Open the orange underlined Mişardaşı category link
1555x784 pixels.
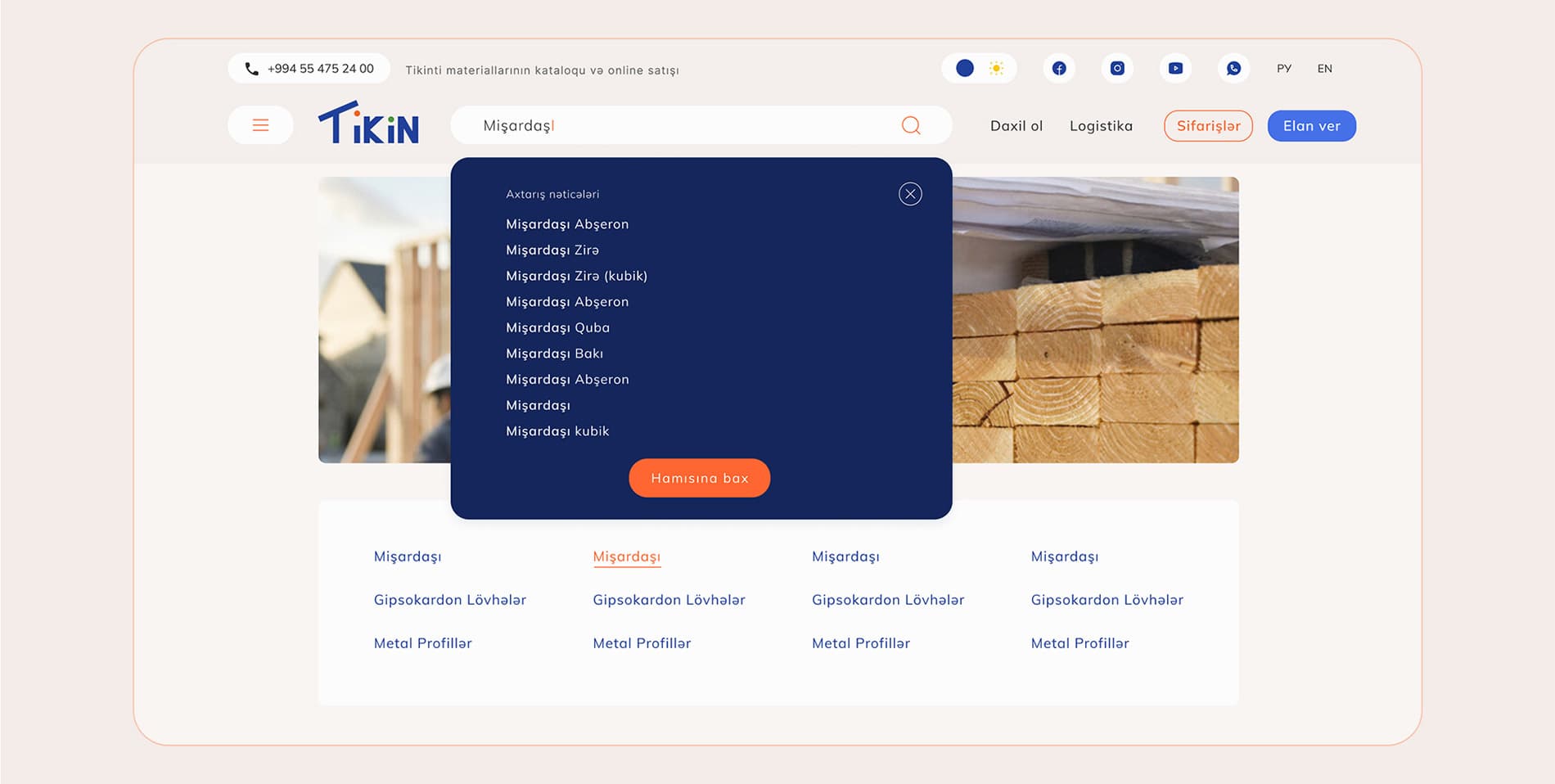tap(627, 556)
